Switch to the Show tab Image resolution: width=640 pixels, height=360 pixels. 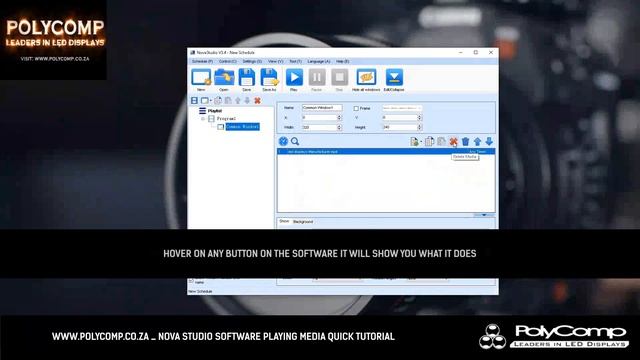click(284, 221)
